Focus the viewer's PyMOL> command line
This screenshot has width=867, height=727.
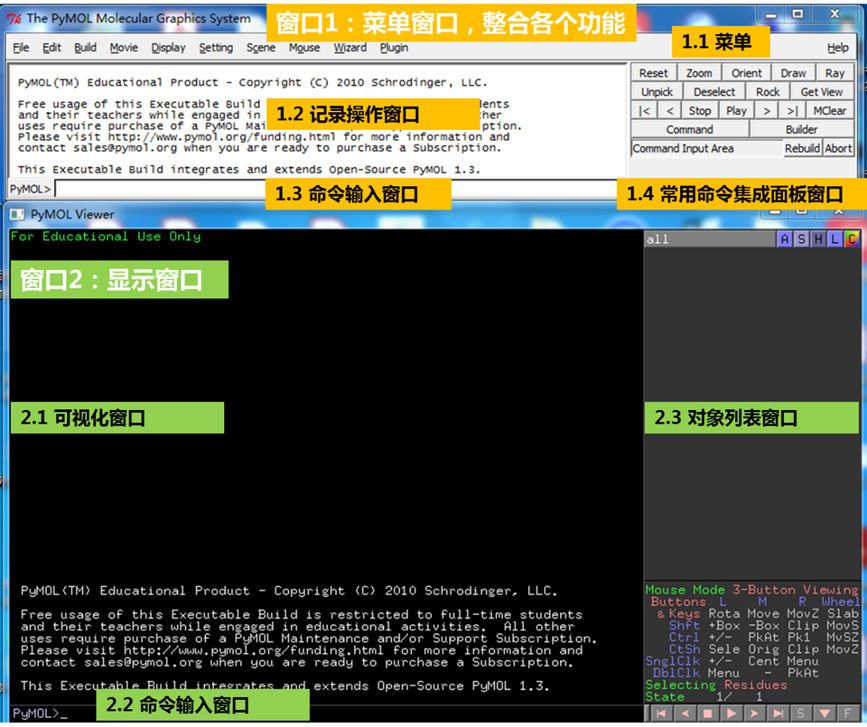[326, 713]
